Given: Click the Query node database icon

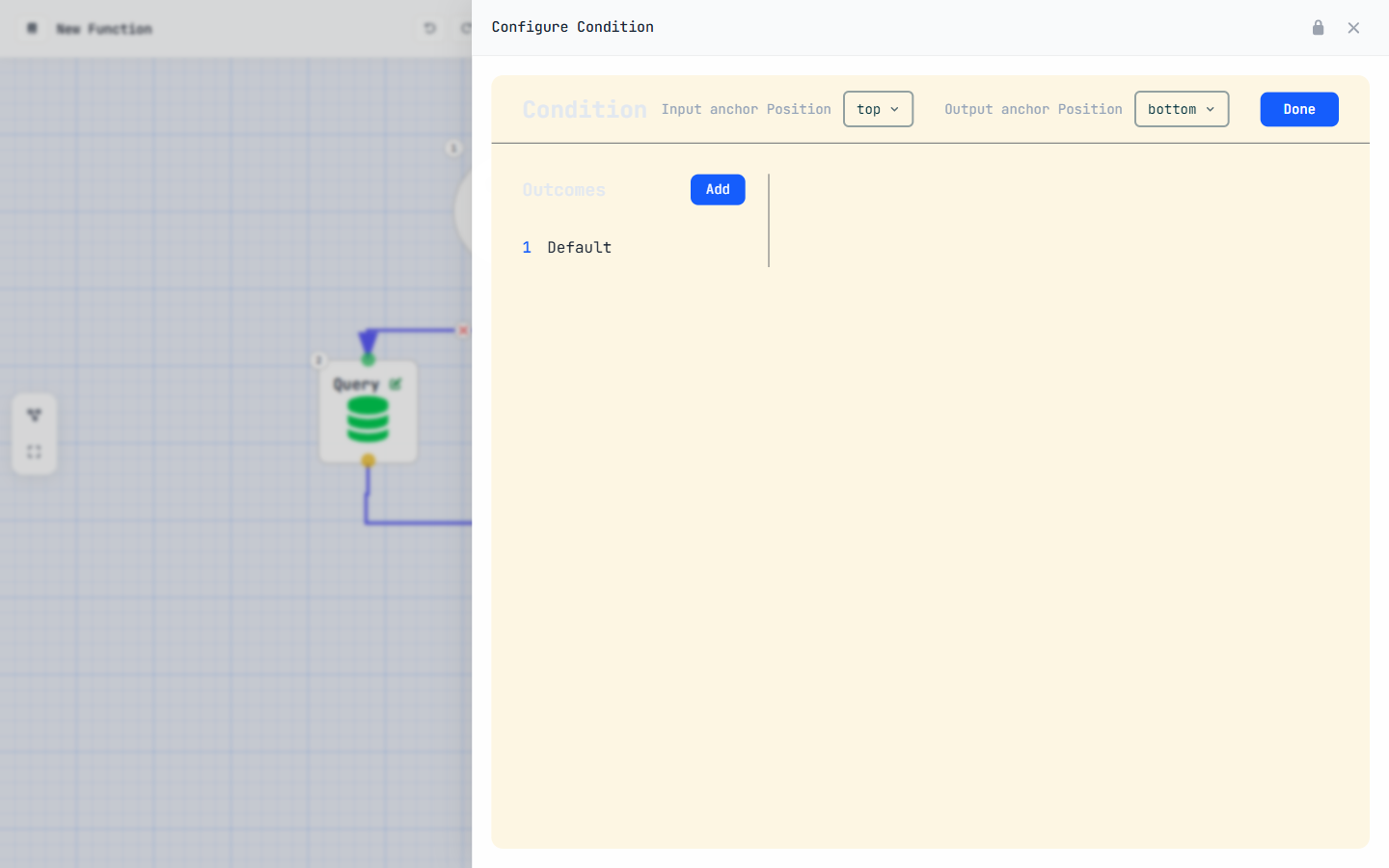Looking at the screenshot, I should [368, 420].
